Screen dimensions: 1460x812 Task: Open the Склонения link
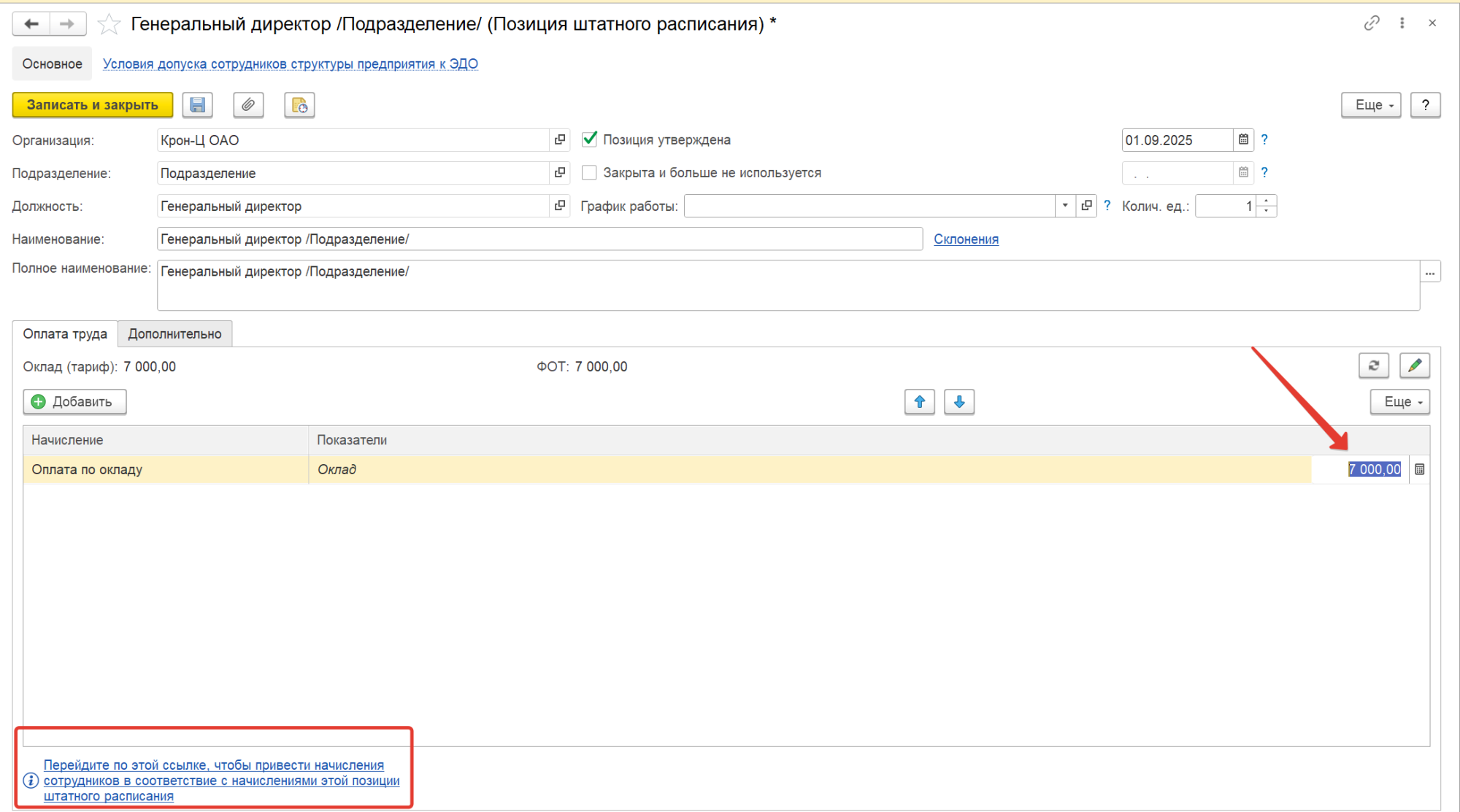(965, 239)
